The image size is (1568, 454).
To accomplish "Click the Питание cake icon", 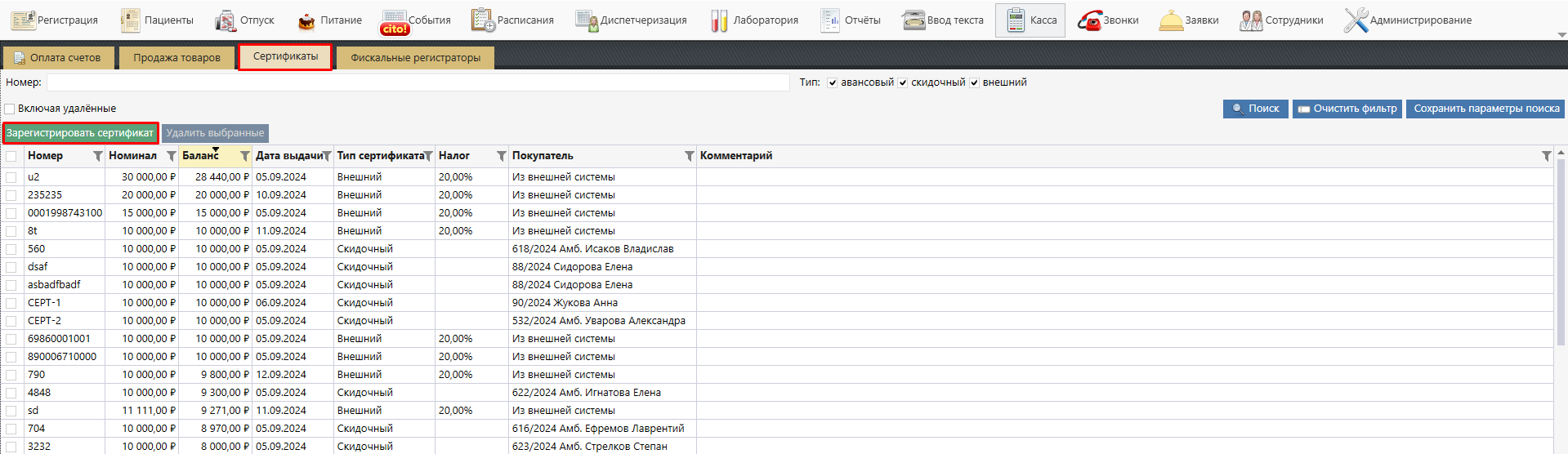I will pos(306,20).
